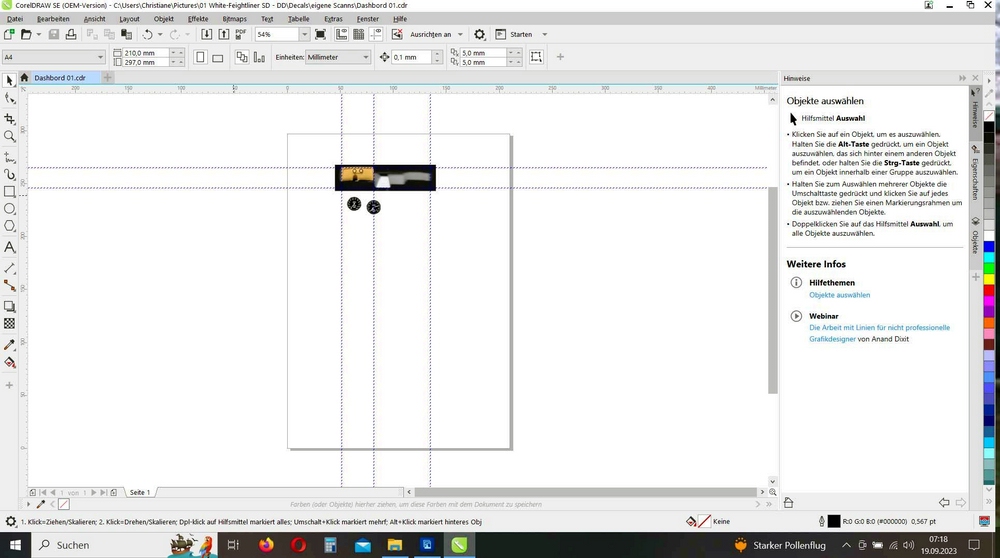Viewport: 1000px width, 558px height.
Task: Pick the Crop tool
Action: (x=10, y=119)
